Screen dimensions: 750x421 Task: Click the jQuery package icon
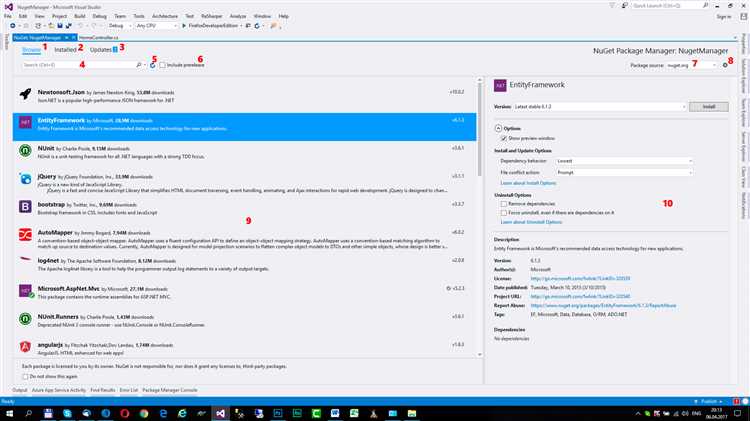[x=25, y=179]
